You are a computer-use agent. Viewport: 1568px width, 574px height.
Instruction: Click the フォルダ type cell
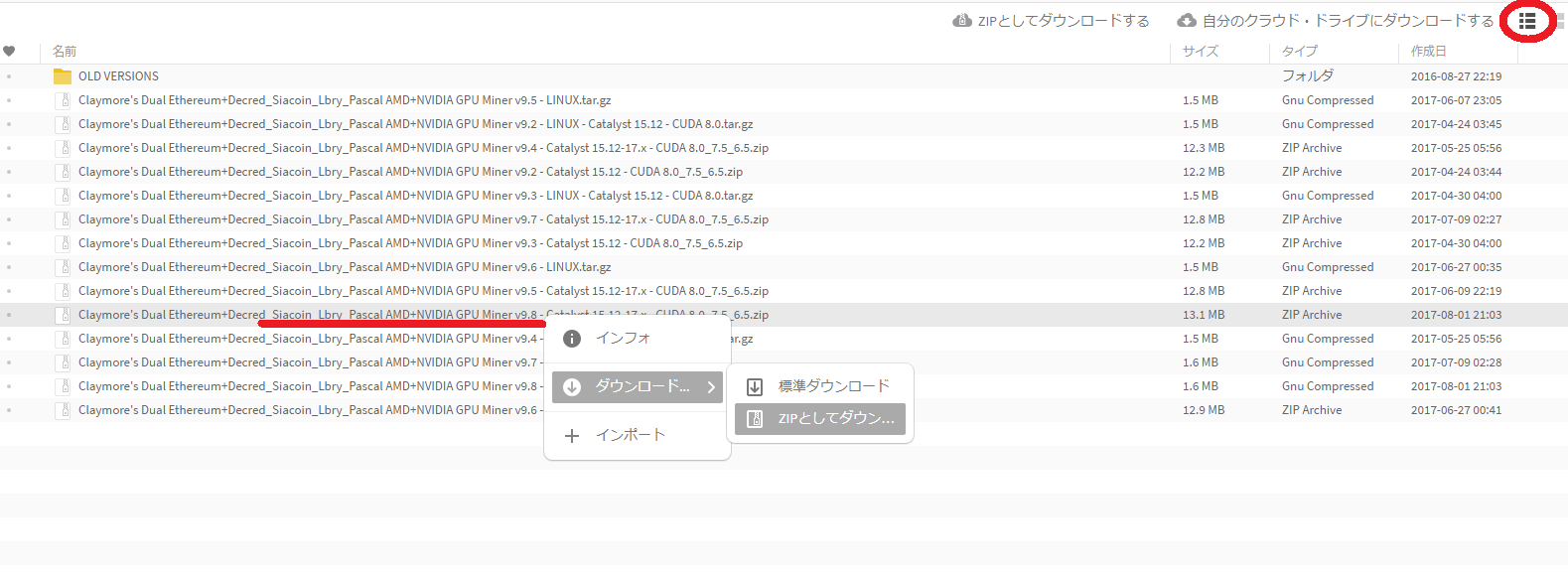(x=1308, y=76)
